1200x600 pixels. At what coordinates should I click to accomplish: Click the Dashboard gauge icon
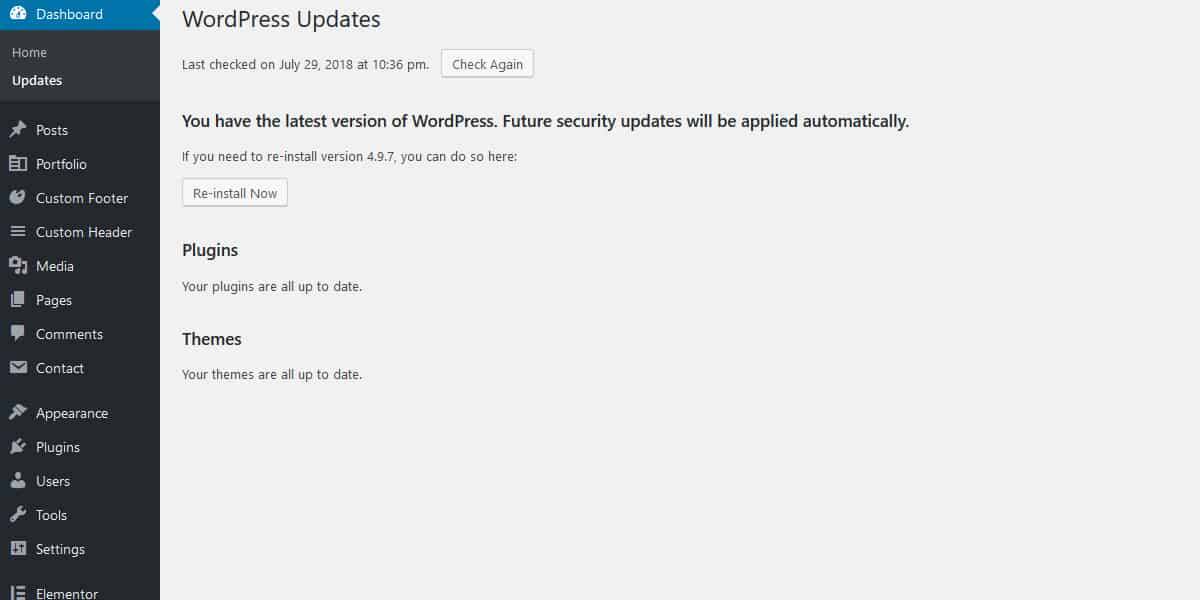pos(18,14)
